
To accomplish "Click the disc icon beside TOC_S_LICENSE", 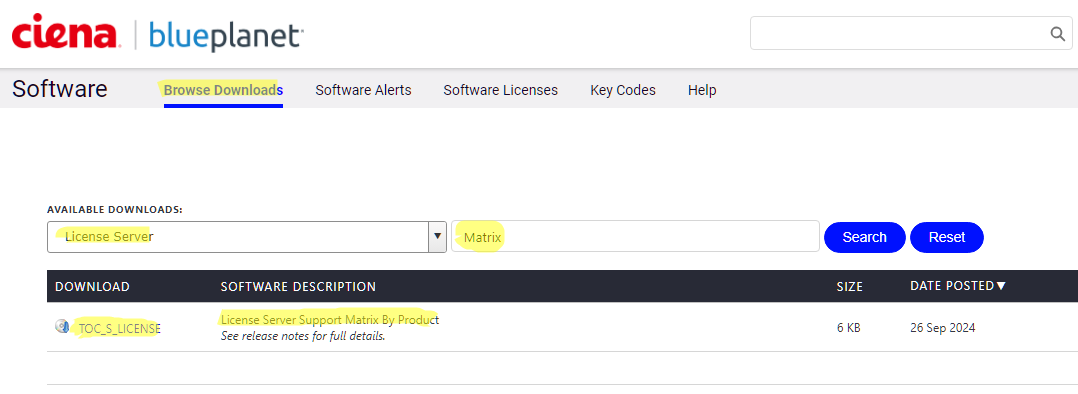I will click(x=62, y=326).
